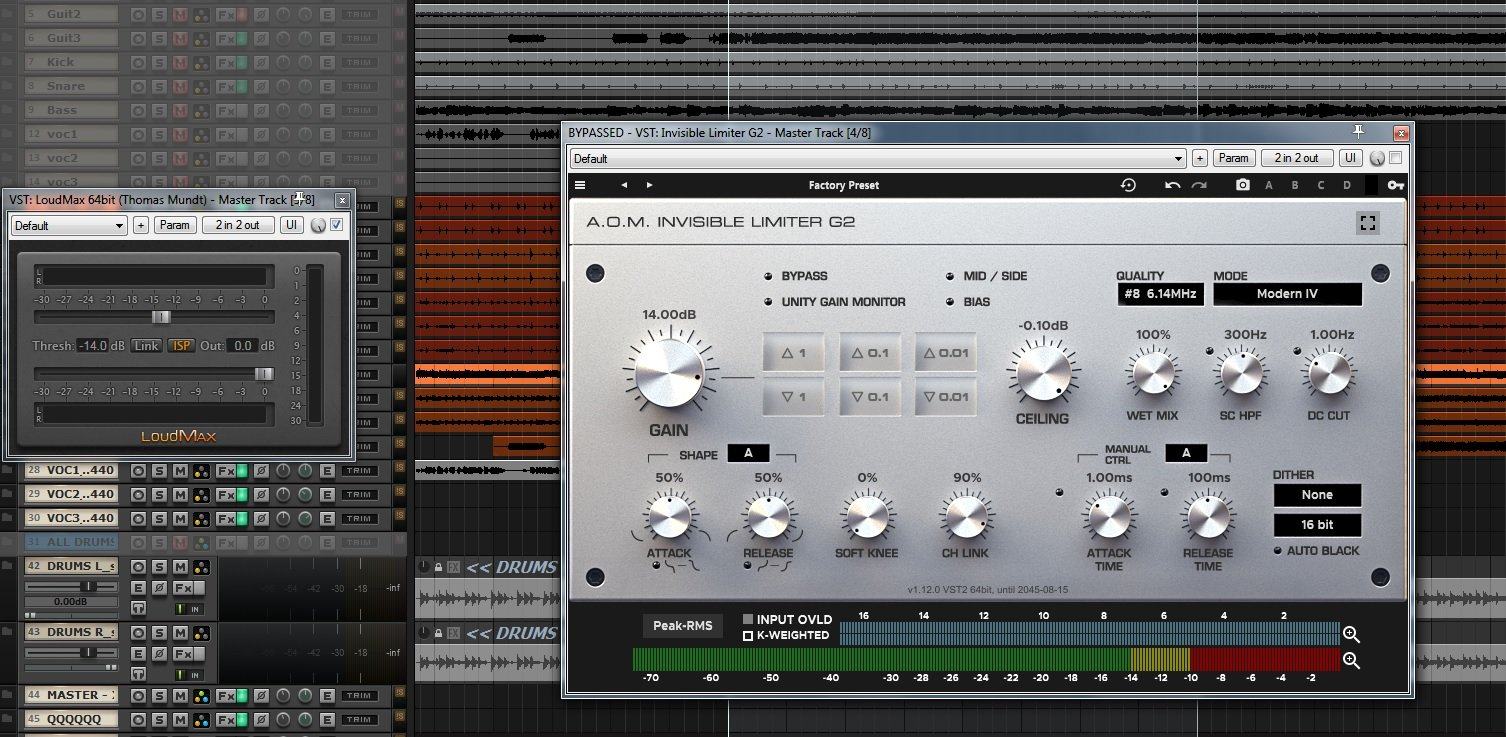This screenshot has height=737, width=1506.
Task: Select comparison slot B
Action: coord(1295,185)
